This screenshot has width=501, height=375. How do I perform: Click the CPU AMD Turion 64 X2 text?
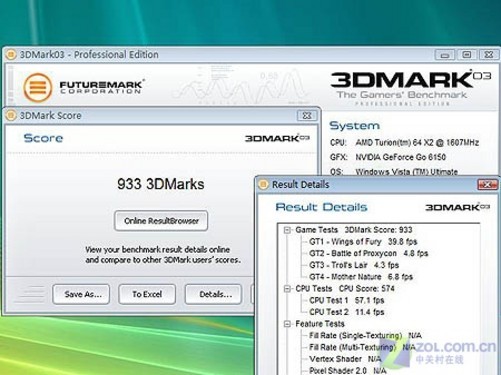click(x=404, y=143)
